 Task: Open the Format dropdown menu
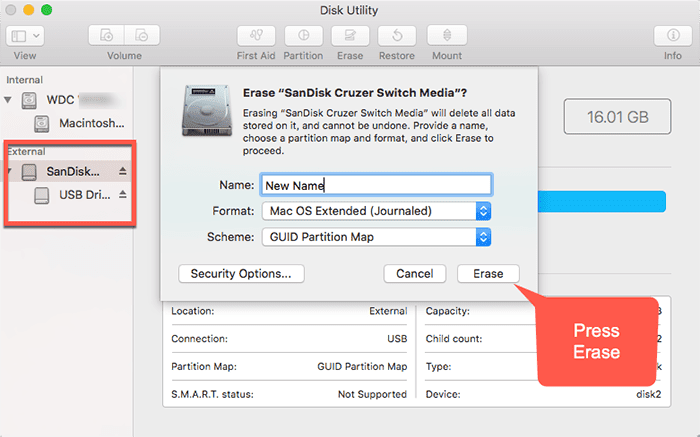tap(376, 211)
